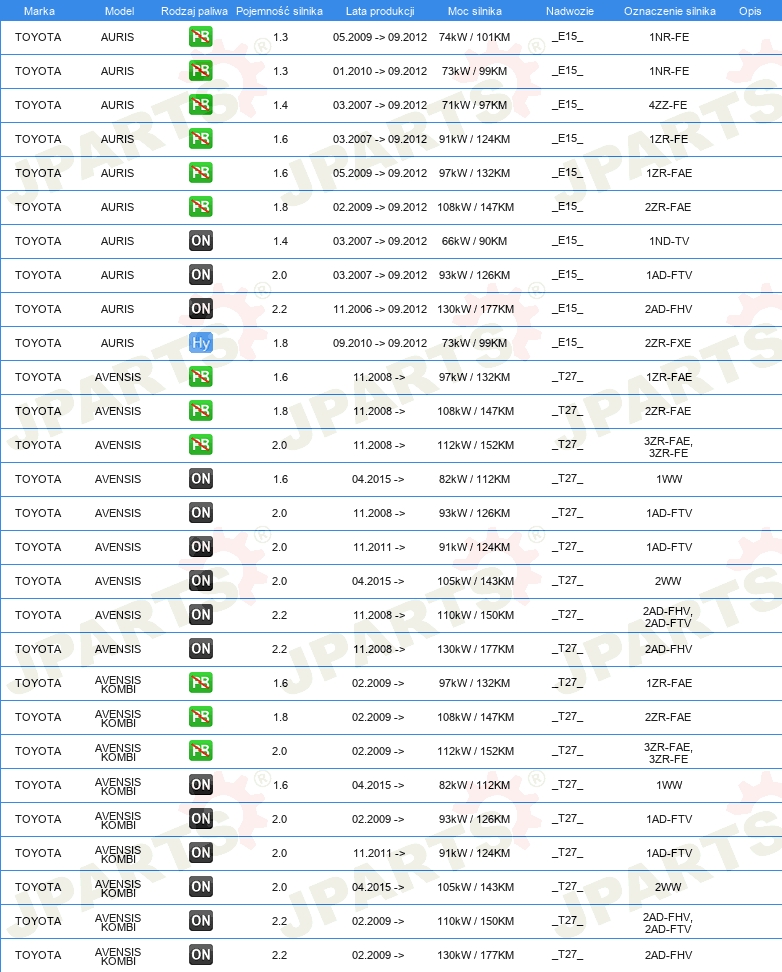The width and height of the screenshot is (782, 972).
Task: Click diesel ON icon in Auris 2AD-FHV row
Action: point(200,309)
